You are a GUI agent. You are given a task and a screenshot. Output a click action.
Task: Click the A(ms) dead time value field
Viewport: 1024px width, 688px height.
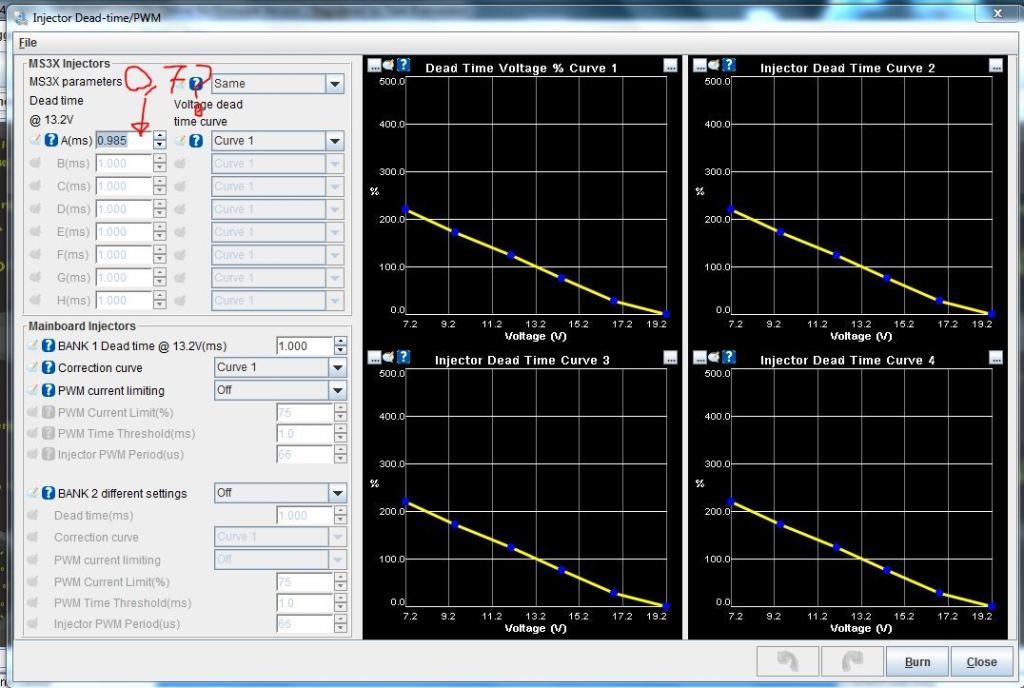124,140
